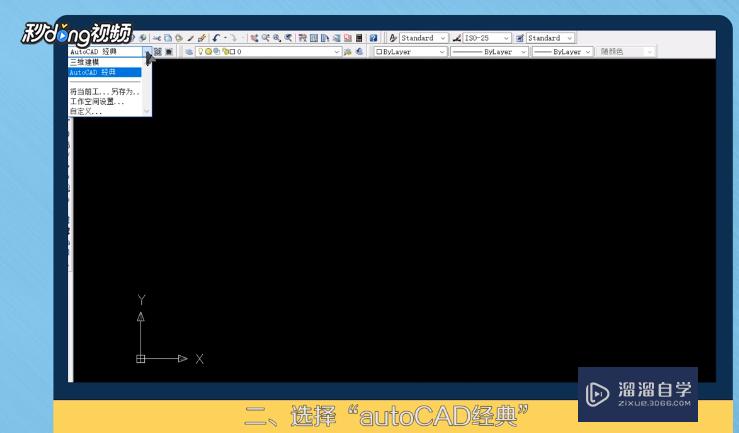Viewport: 739px width, 433px height.
Task: Click the Zoom Previous icon
Action: [288, 38]
